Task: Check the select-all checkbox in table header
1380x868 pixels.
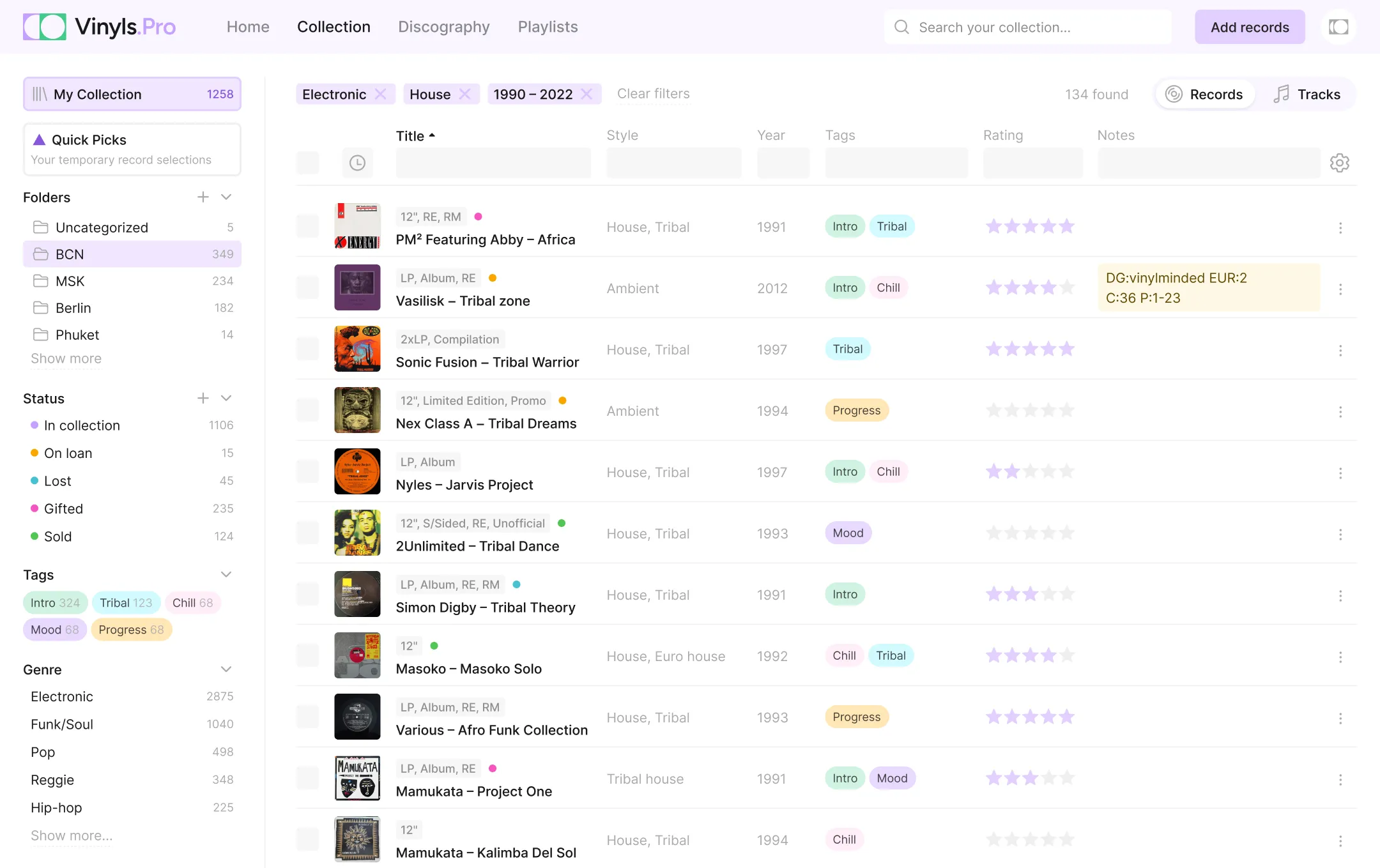Action: tap(307, 163)
